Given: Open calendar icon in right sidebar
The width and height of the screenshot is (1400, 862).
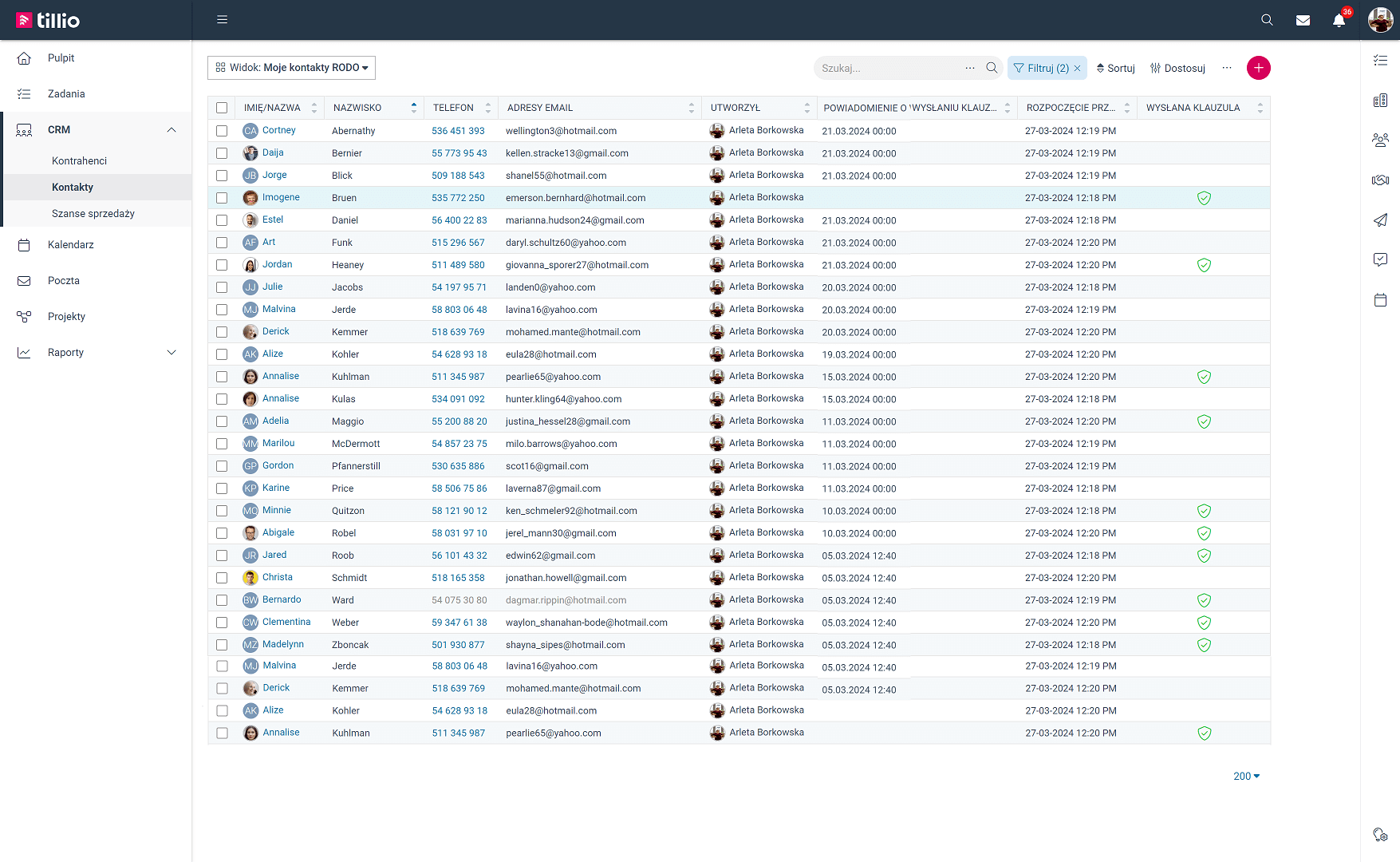Looking at the screenshot, I should 1380,299.
